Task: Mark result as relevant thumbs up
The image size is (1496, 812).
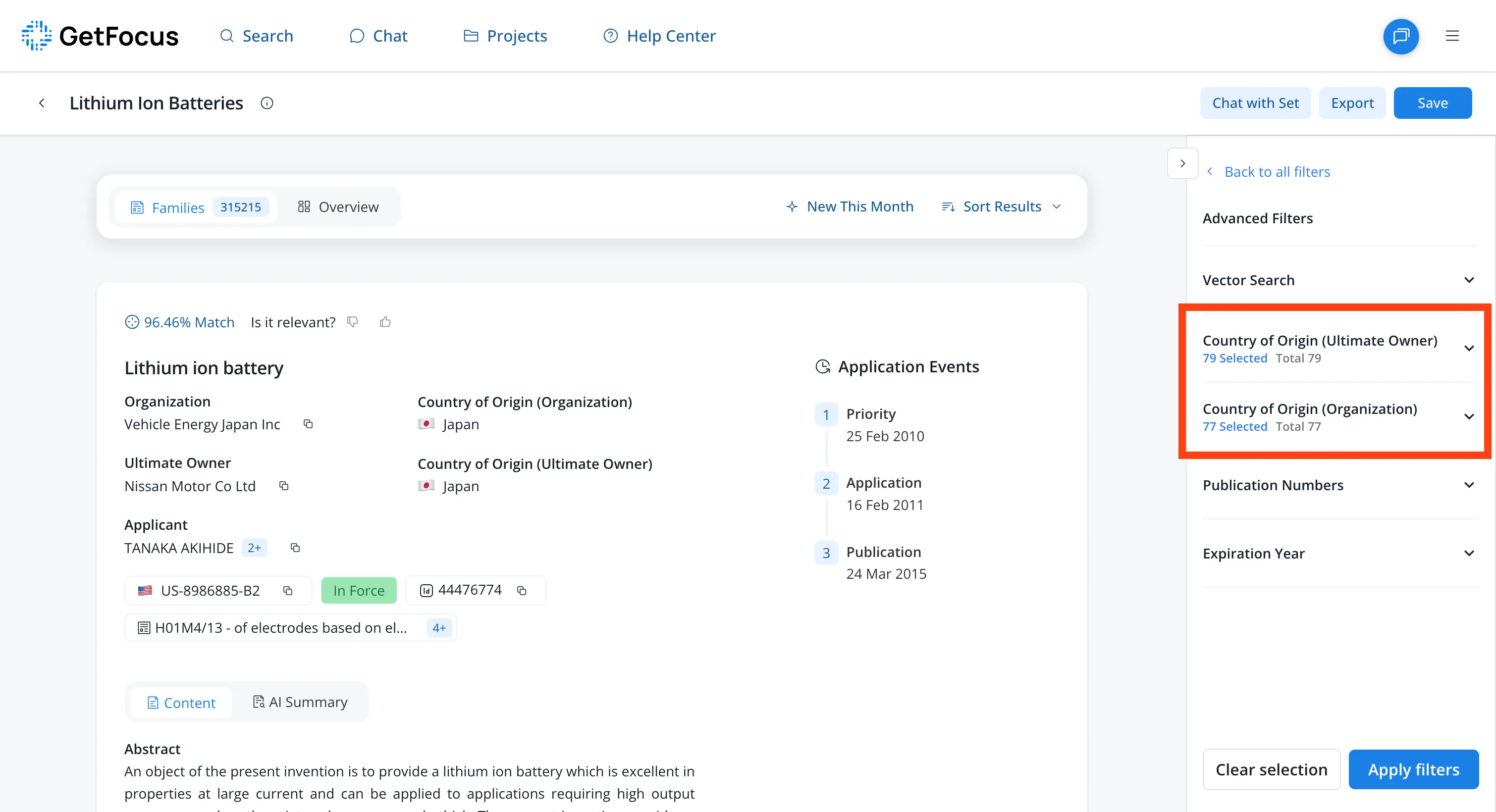Action: tap(385, 321)
